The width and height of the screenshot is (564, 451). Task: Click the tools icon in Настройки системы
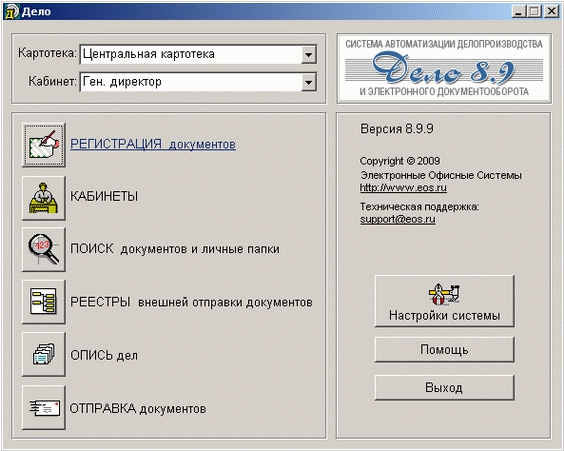(x=444, y=295)
